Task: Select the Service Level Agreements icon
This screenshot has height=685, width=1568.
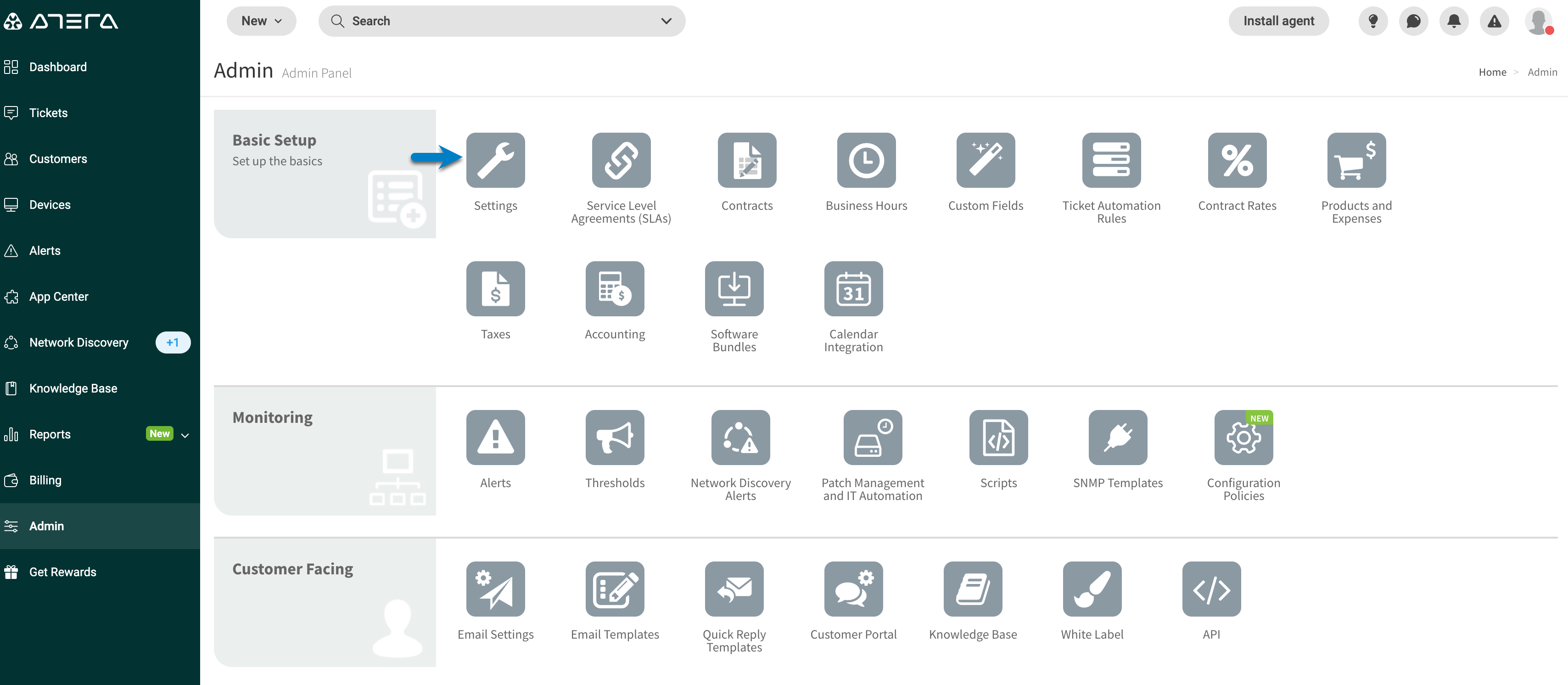Action: pyautogui.click(x=621, y=160)
